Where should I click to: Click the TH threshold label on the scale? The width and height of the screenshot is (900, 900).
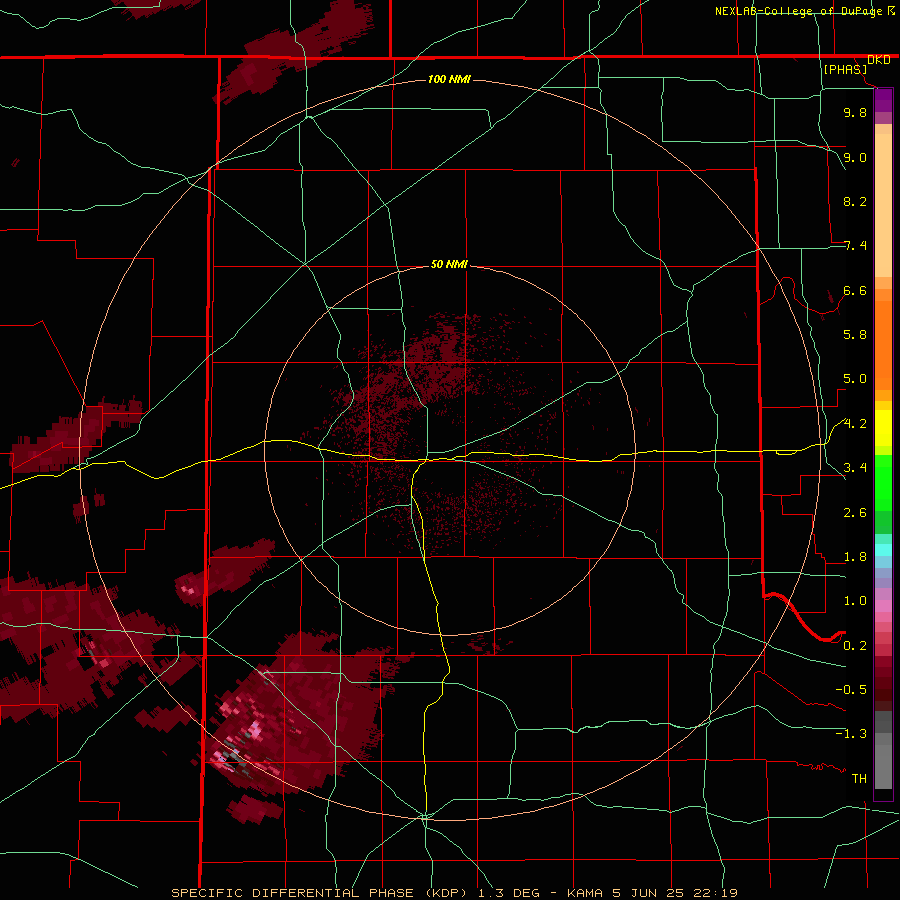click(x=859, y=779)
